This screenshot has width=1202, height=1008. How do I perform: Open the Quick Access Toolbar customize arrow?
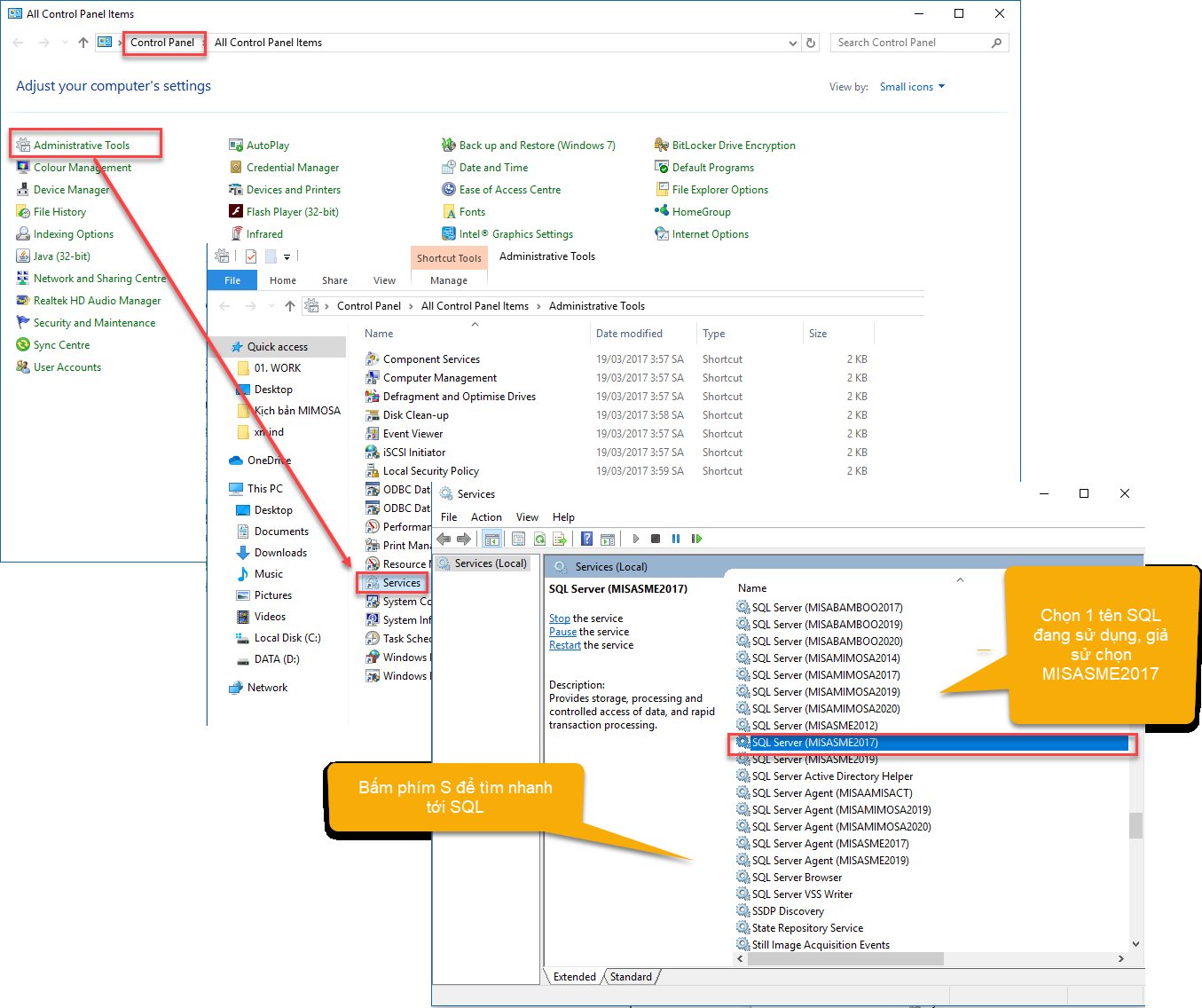[287, 257]
